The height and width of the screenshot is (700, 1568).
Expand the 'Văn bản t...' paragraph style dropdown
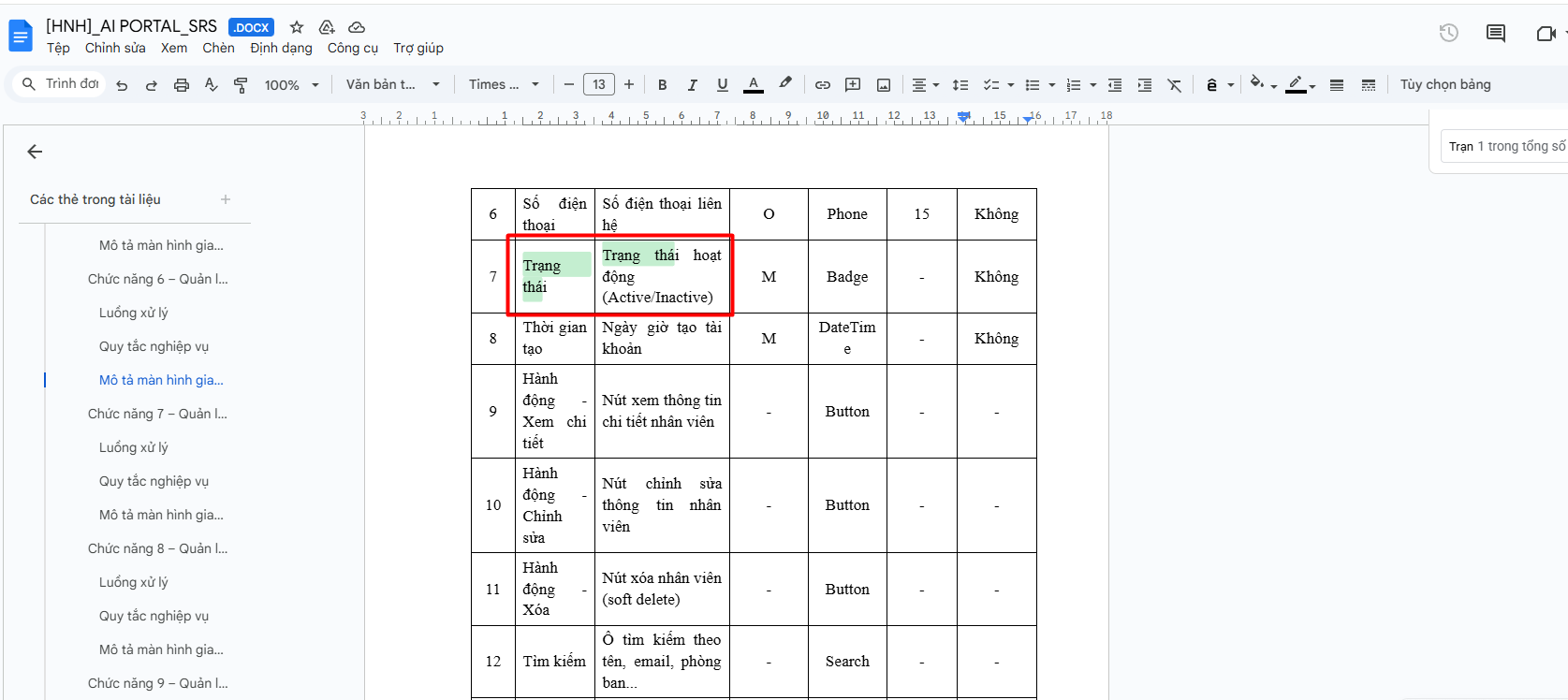392,85
